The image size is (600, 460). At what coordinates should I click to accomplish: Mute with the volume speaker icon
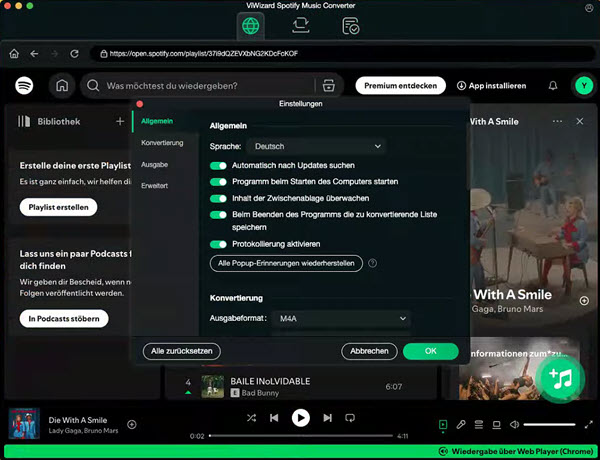[x=514, y=424]
